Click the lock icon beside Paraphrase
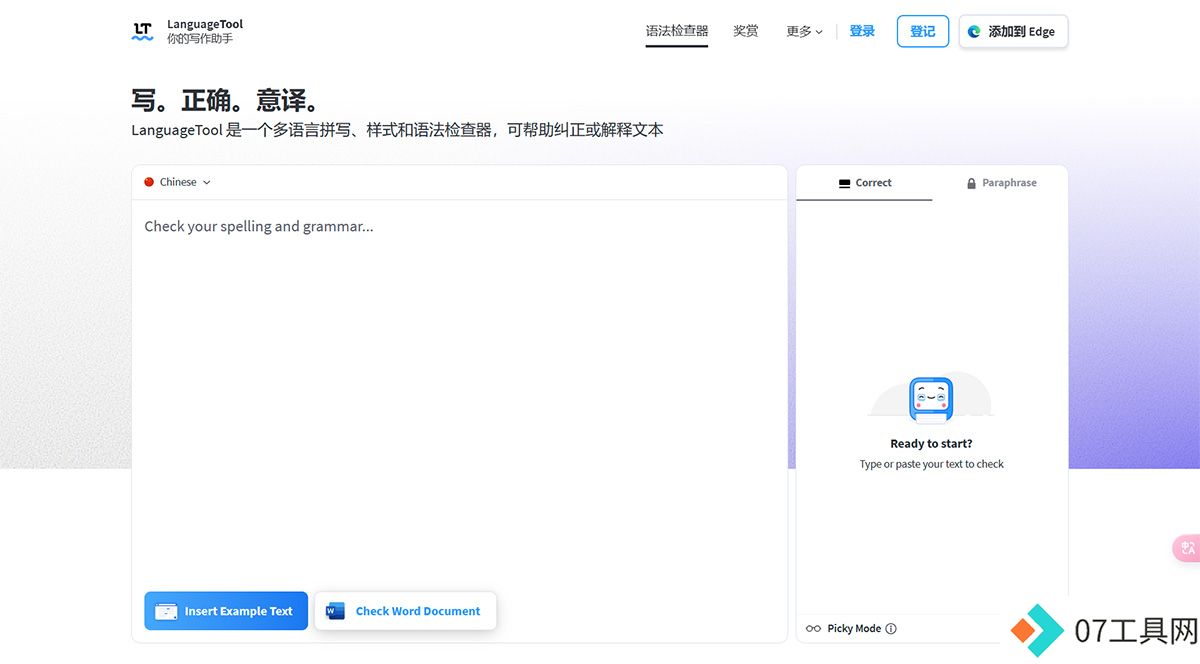The image size is (1200, 664). [x=971, y=183]
